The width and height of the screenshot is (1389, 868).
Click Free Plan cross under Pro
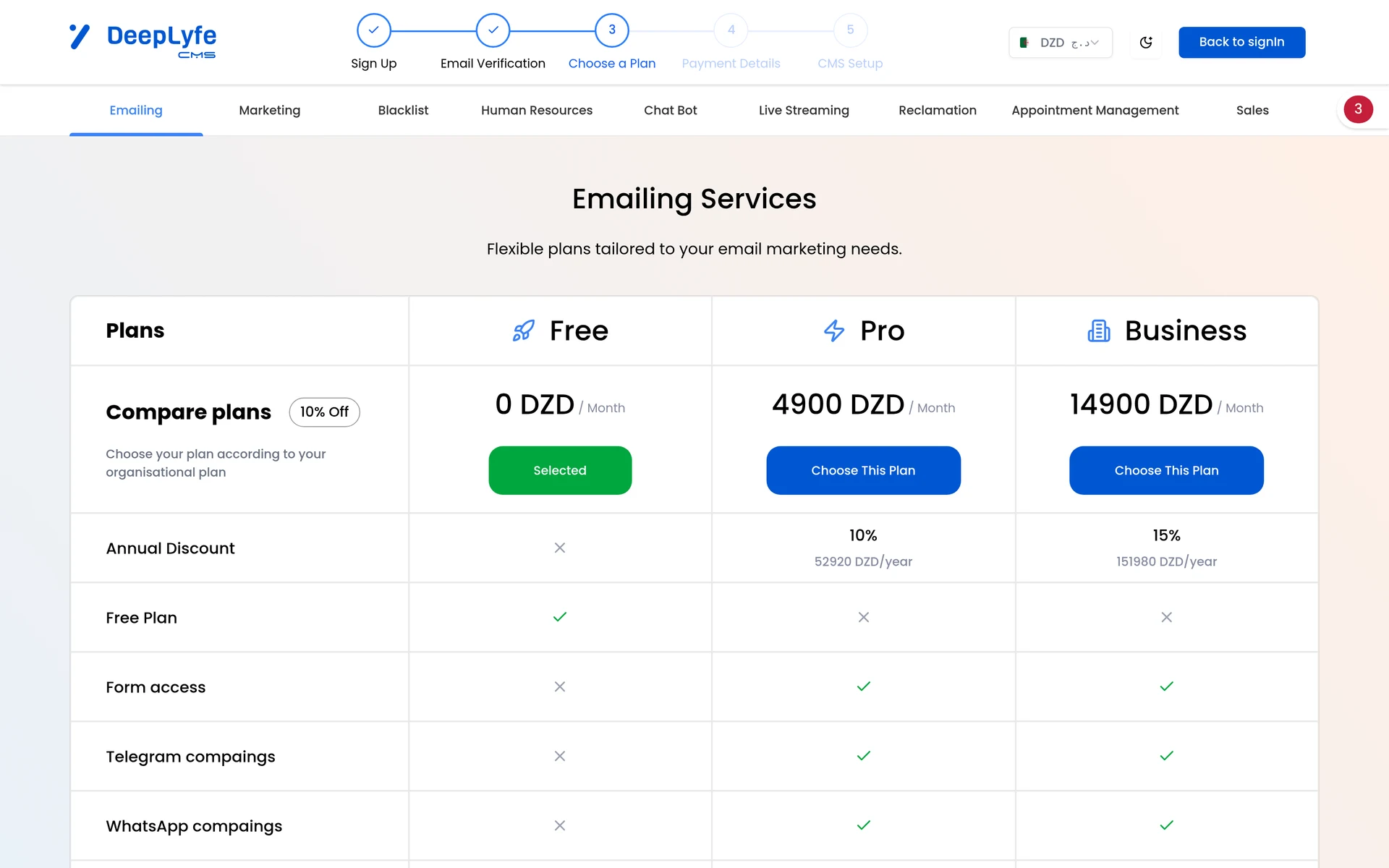click(864, 617)
